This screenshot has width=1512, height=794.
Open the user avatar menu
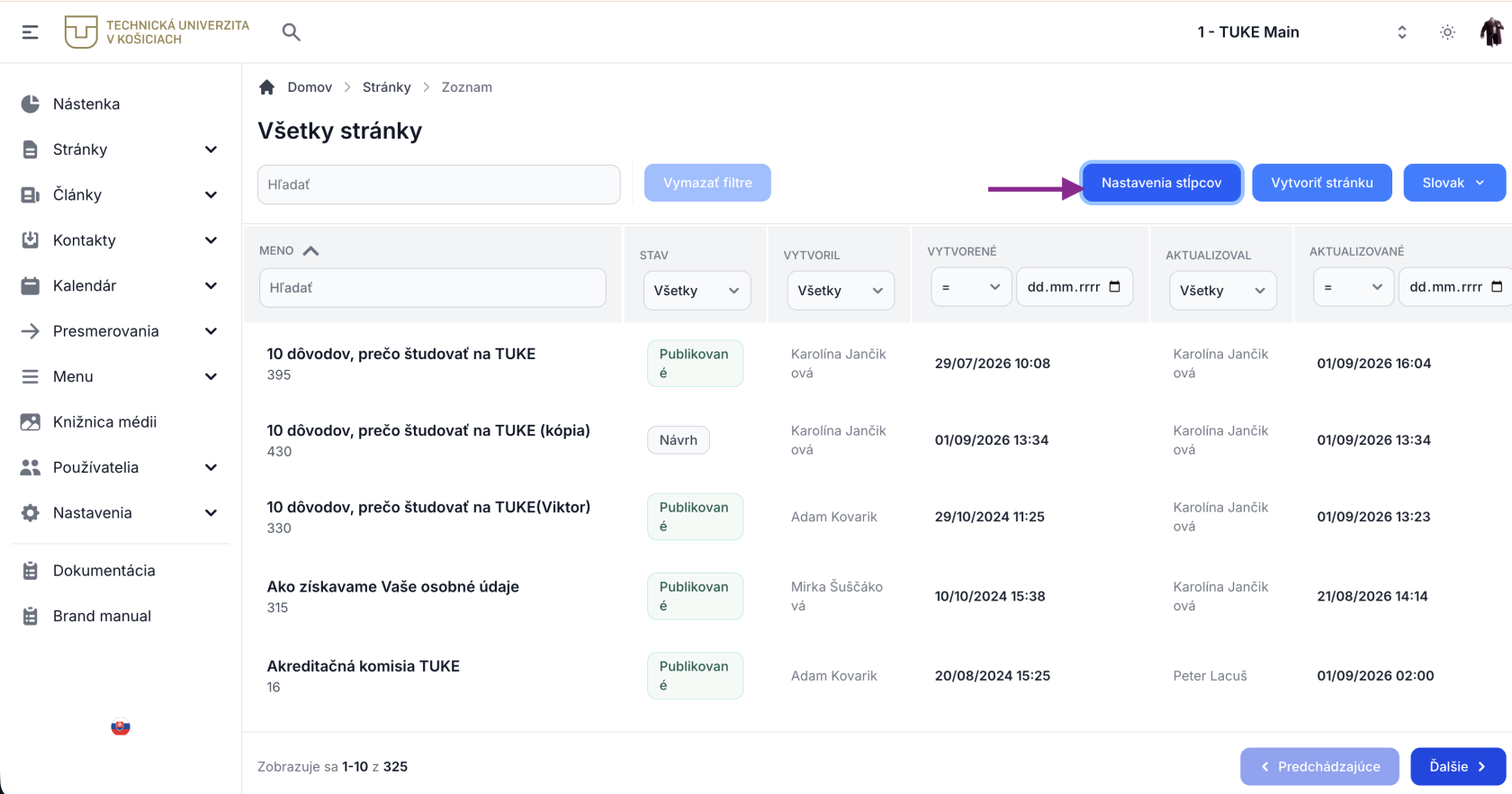pos(1491,32)
